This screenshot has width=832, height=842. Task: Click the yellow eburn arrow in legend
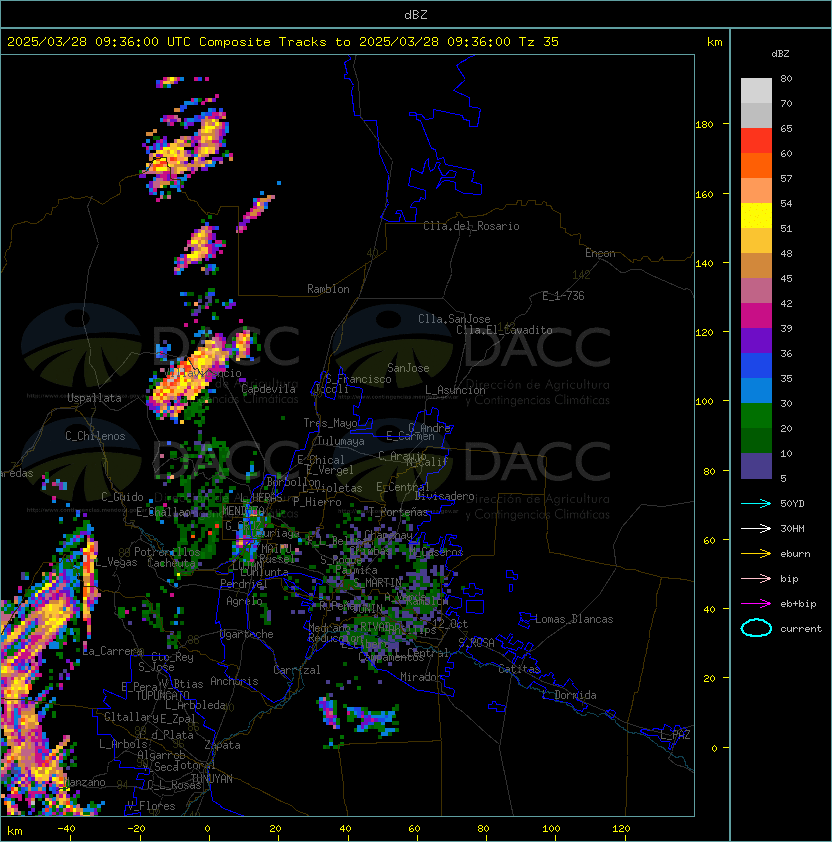756,554
